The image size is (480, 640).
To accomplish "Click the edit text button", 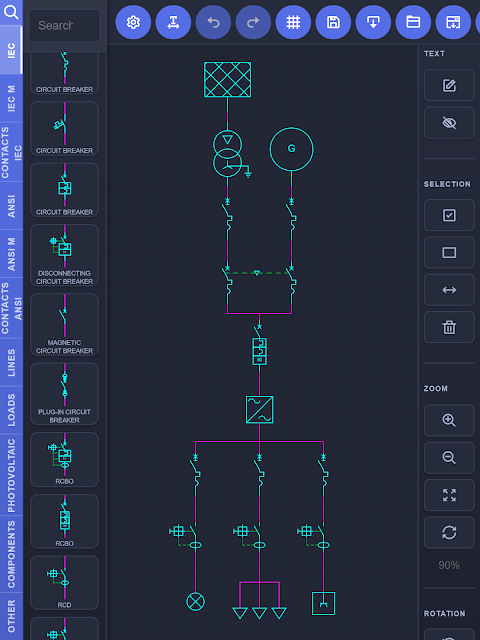I will click(449, 85).
